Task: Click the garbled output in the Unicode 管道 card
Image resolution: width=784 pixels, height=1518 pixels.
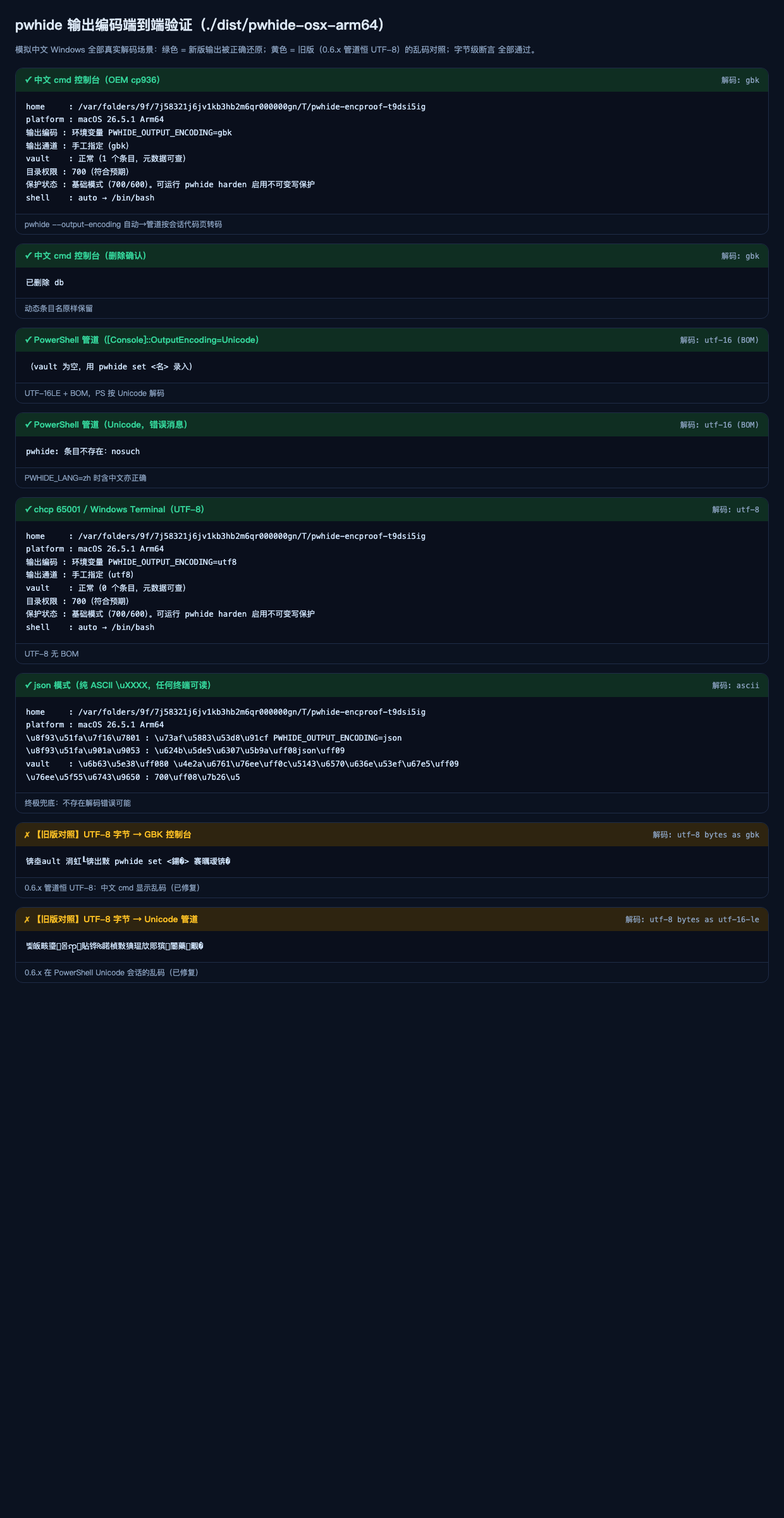Action: 114,946
